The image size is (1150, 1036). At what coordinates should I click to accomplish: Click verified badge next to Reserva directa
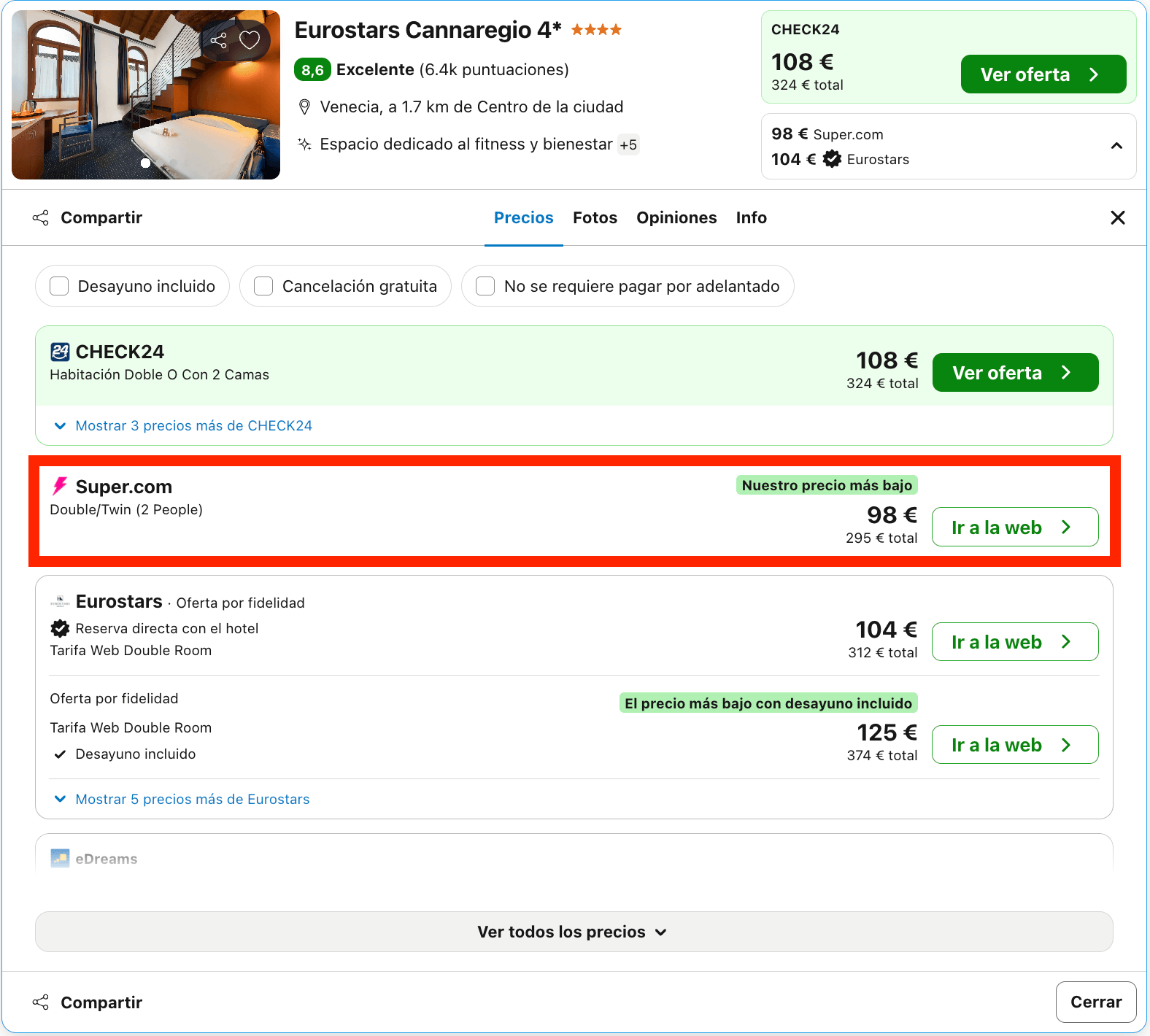60,628
